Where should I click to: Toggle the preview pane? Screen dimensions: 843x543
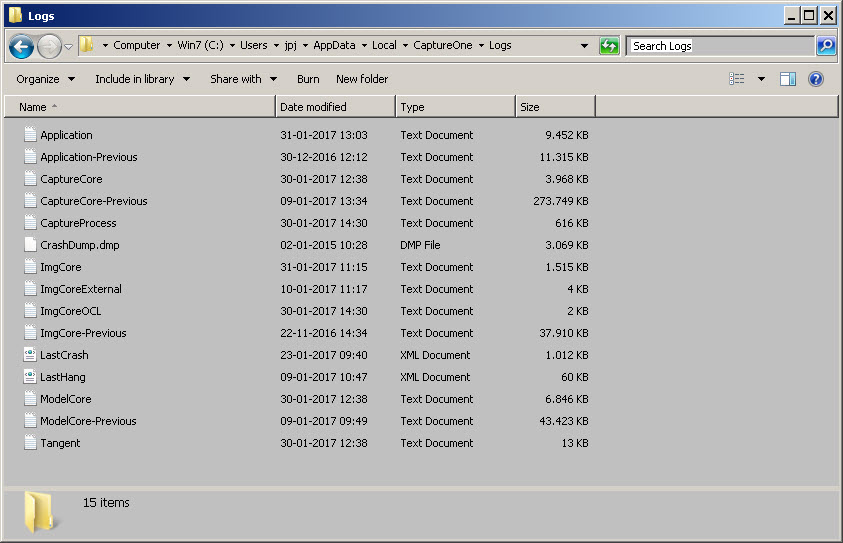[788, 79]
